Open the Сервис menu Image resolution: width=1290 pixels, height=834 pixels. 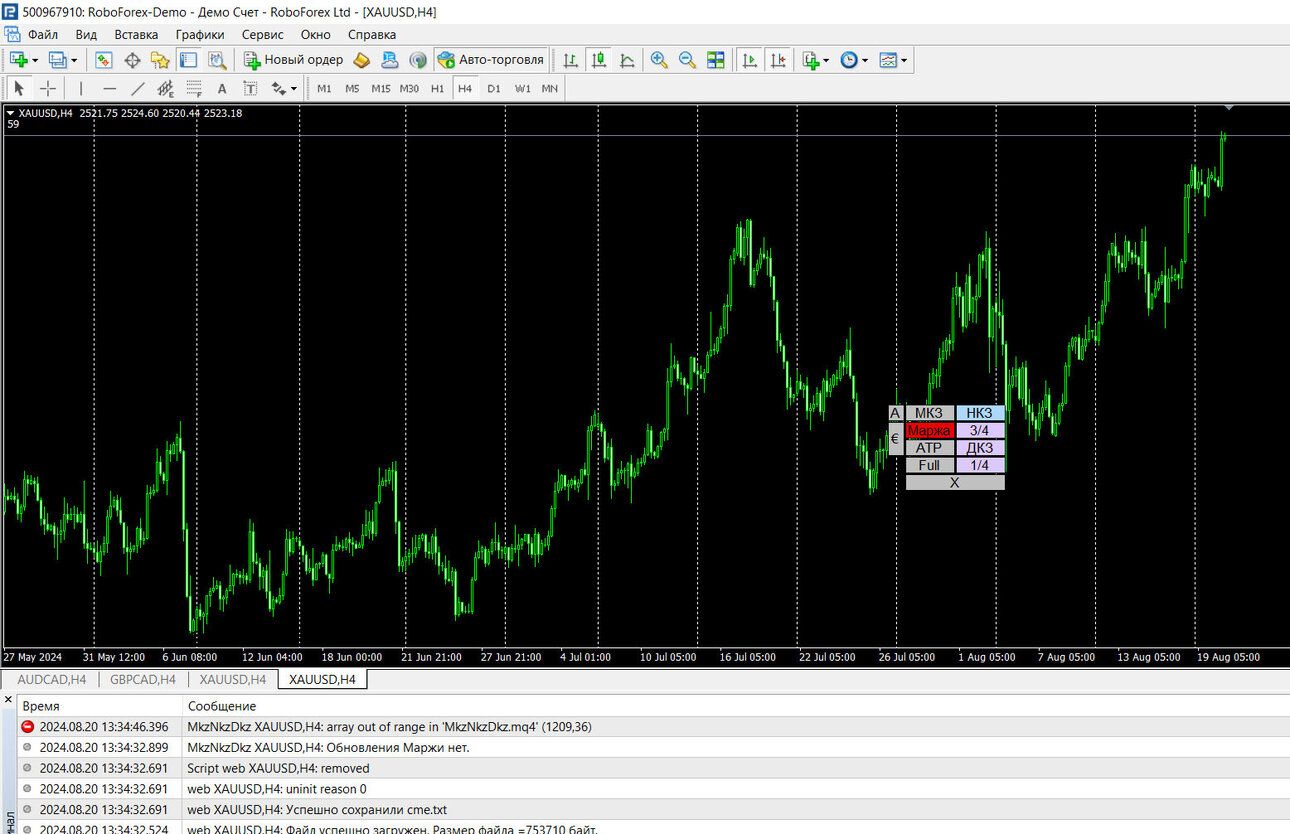point(263,34)
